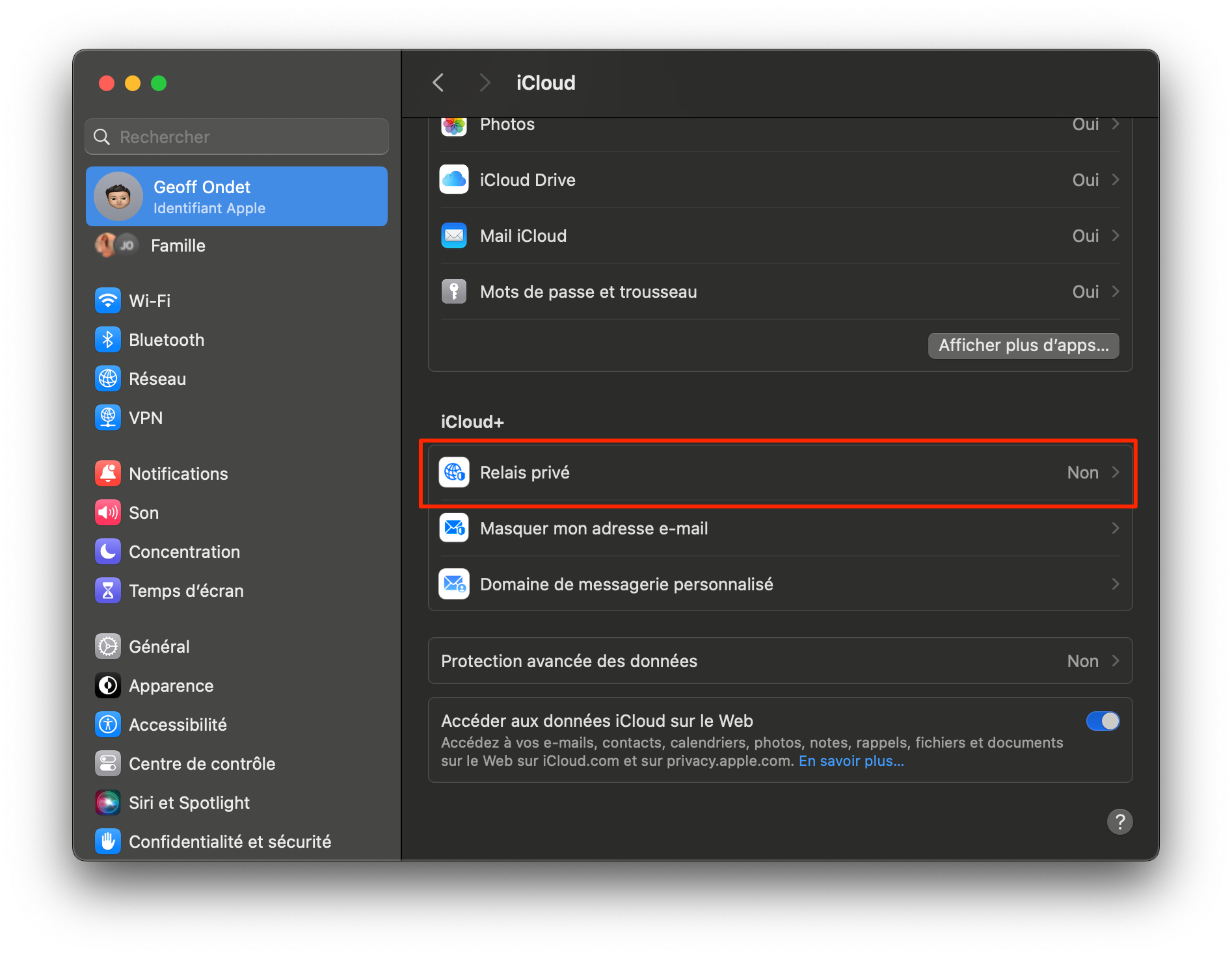The width and height of the screenshot is (1232, 957).
Task: Click the Mots de passe key icon
Action: tap(454, 291)
